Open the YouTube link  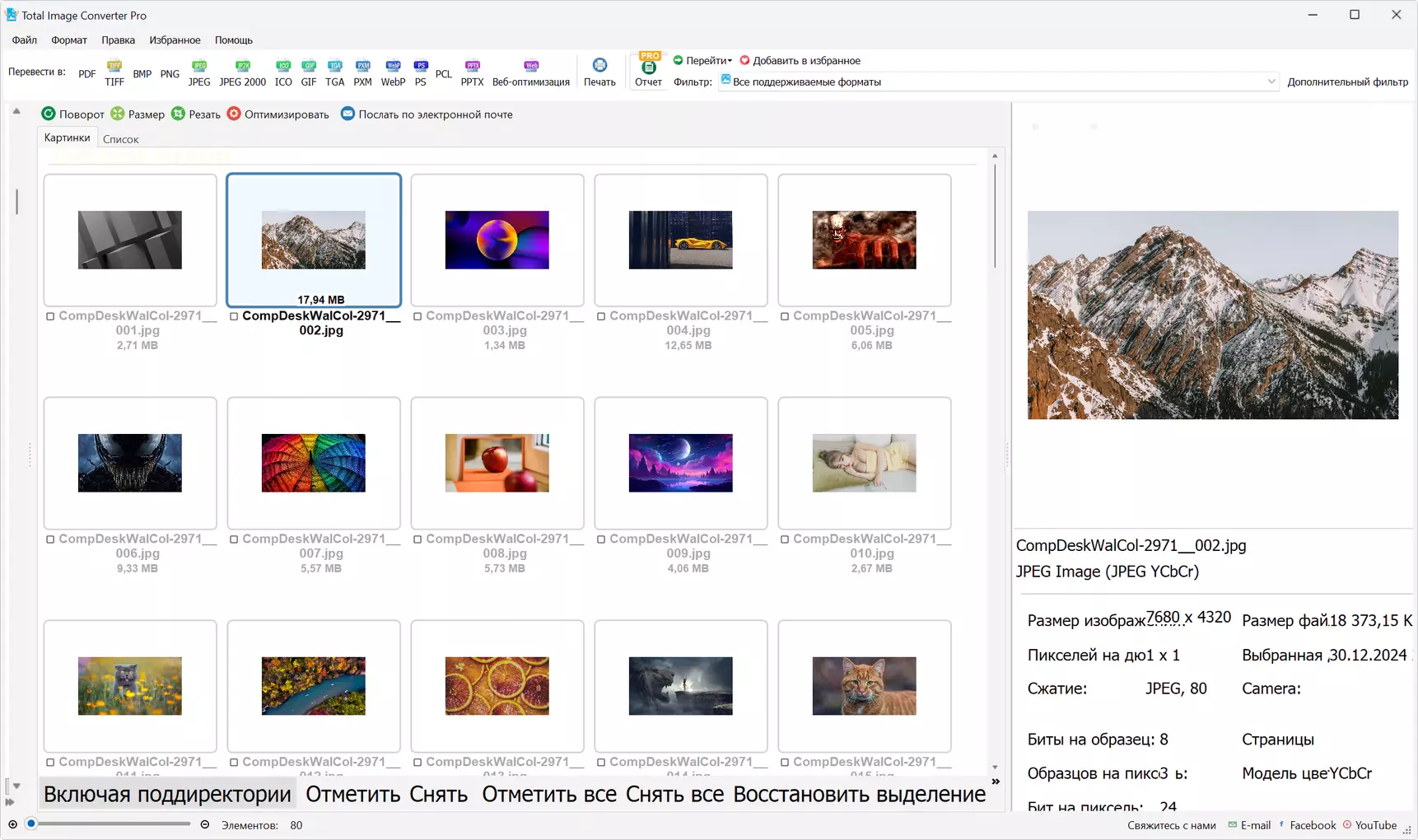1369,825
